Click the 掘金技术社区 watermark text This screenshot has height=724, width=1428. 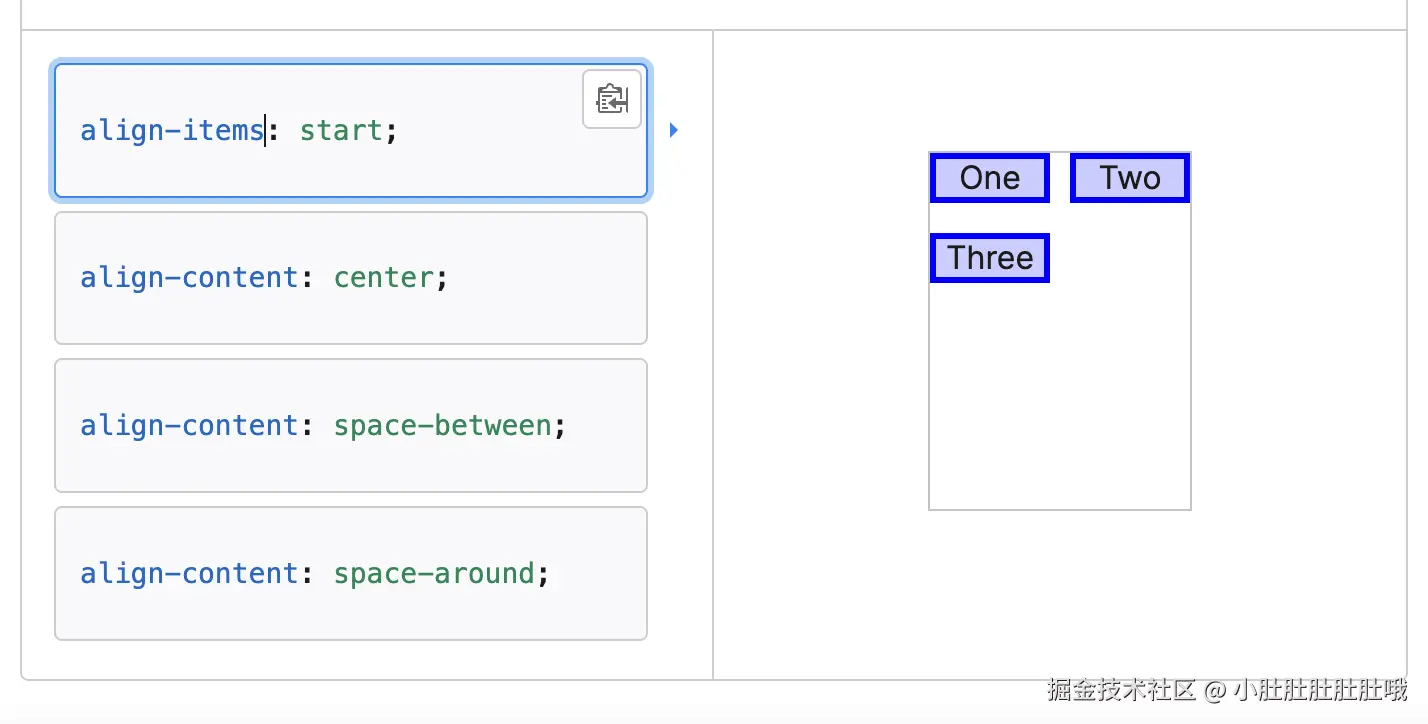point(1121,690)
